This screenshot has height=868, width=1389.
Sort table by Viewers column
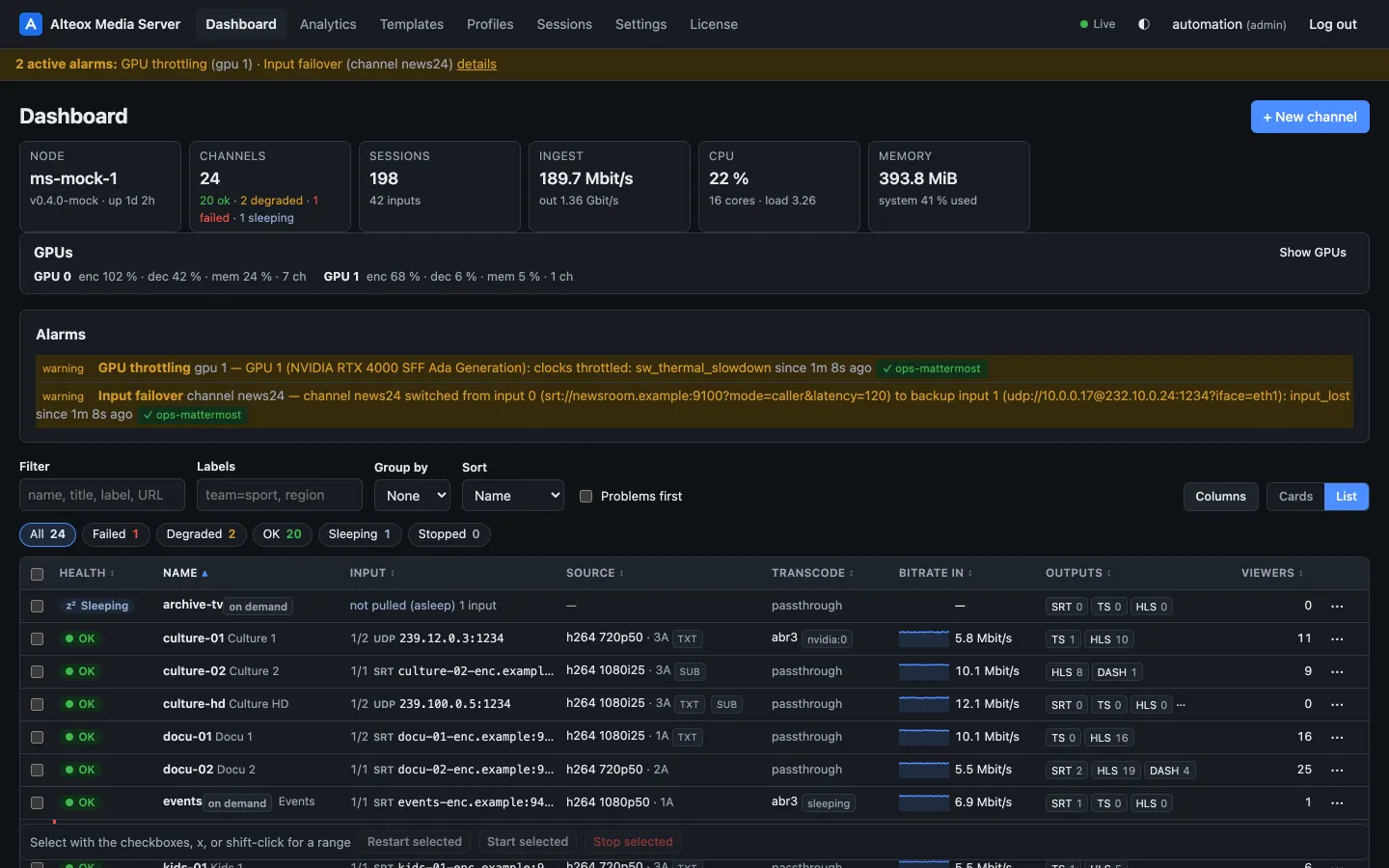1272,573
